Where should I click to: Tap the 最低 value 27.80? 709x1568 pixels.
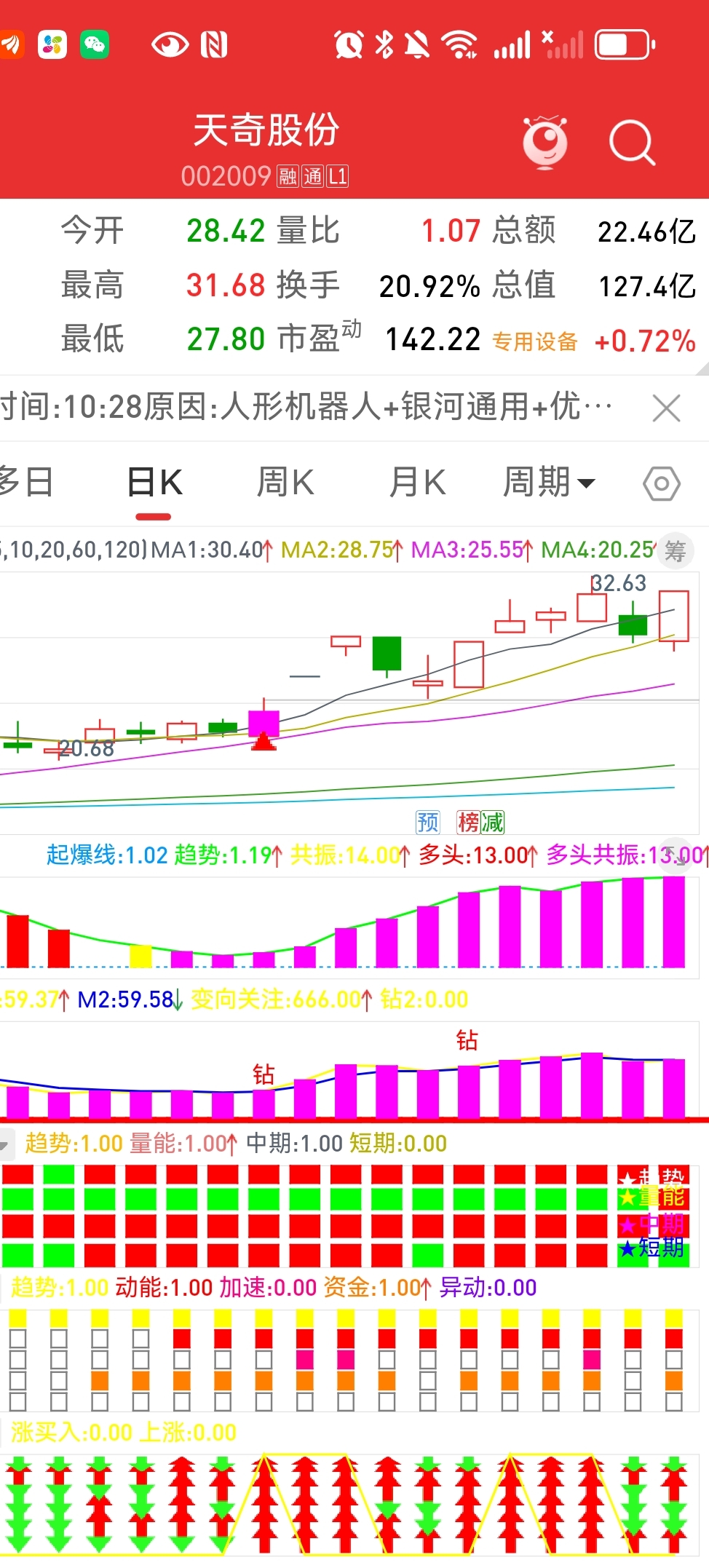(x=226, y=339)
